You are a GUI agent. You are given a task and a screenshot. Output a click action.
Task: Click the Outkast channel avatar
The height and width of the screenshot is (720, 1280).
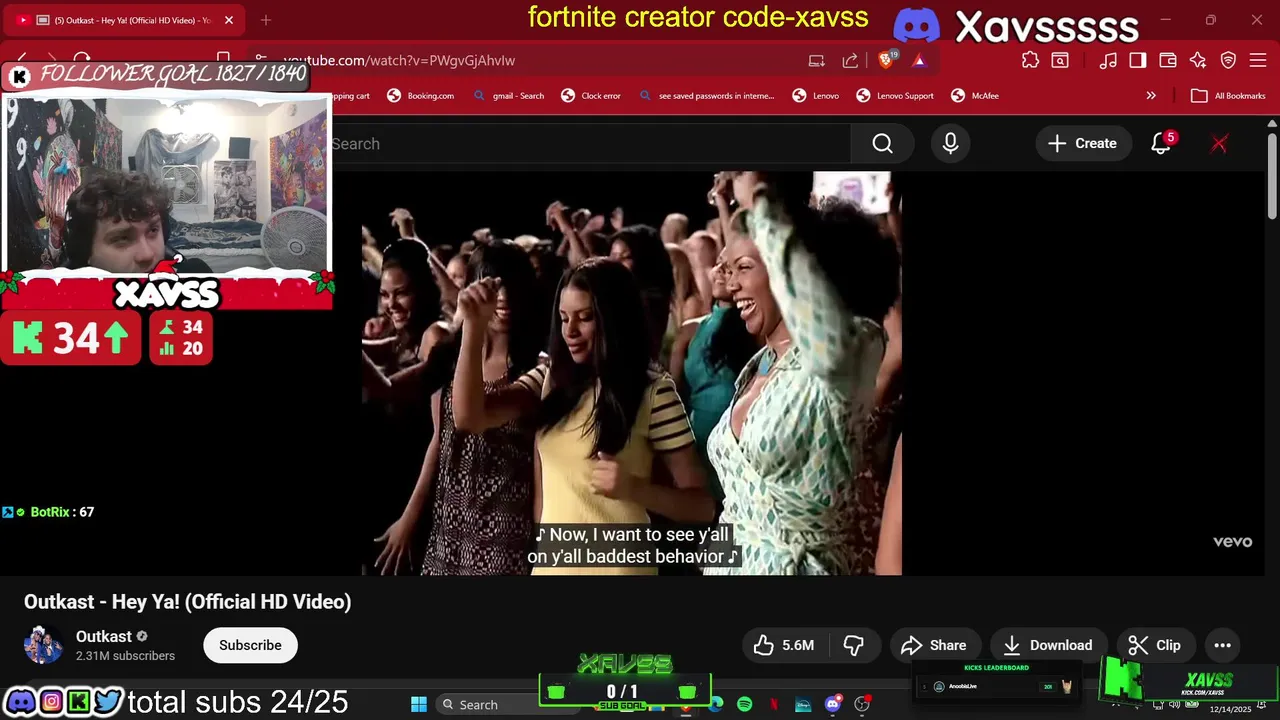[x=43, y=645]
